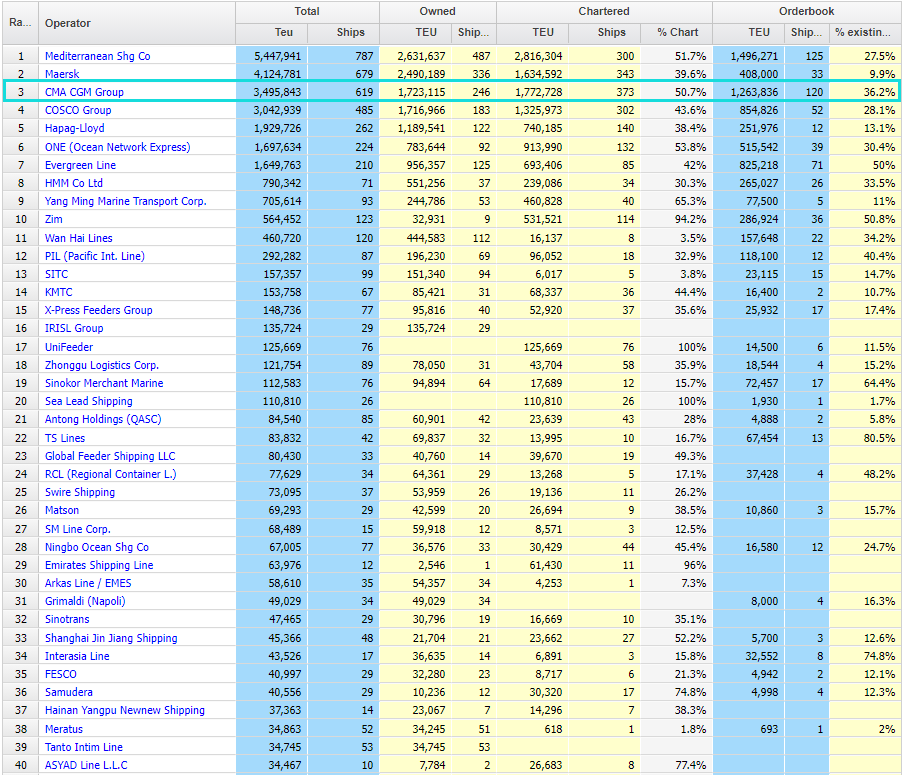
Task: Open Sinokor Merchant Marine link
Action: (104, 383)
